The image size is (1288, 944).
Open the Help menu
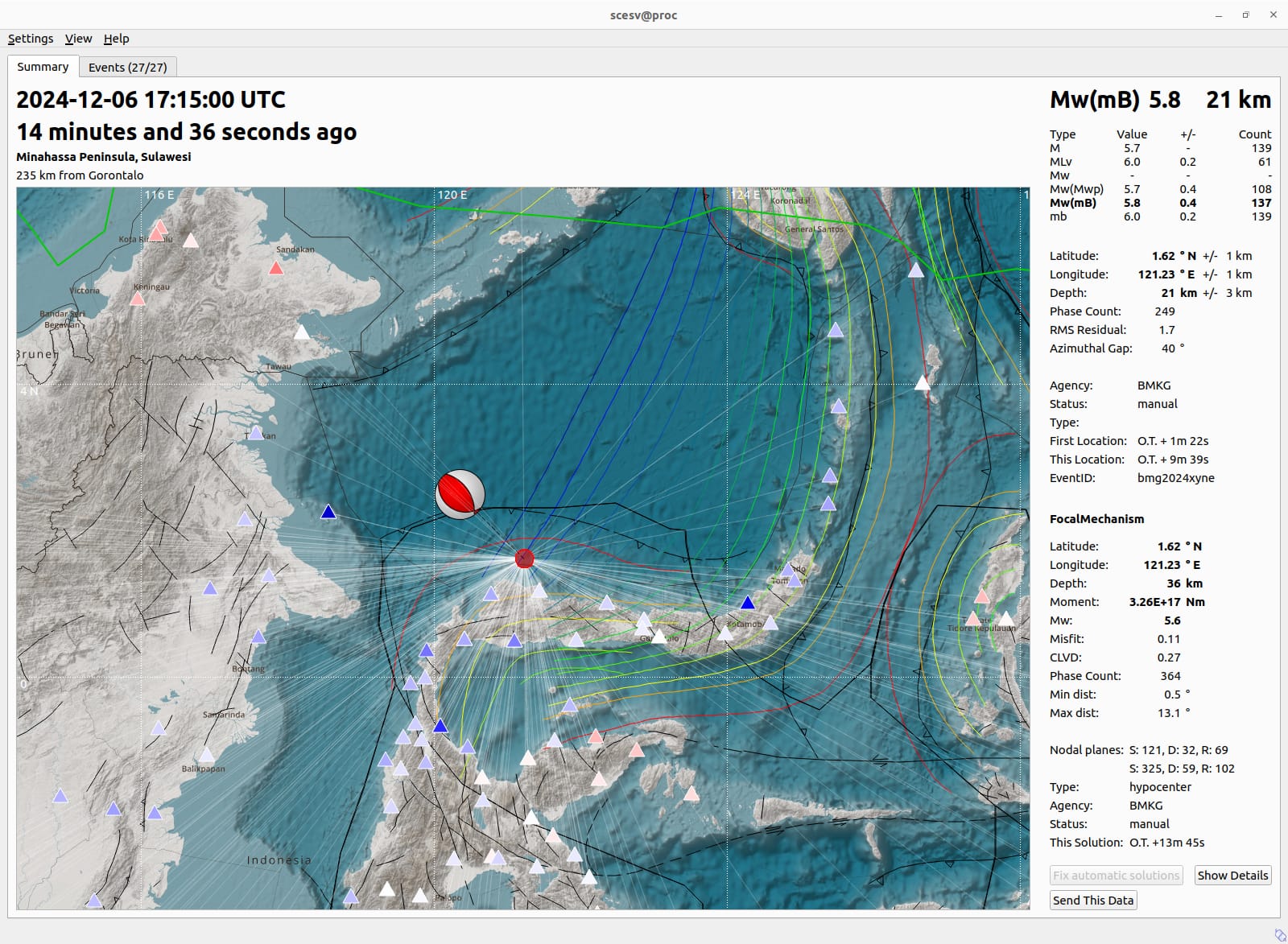point(116,39)
